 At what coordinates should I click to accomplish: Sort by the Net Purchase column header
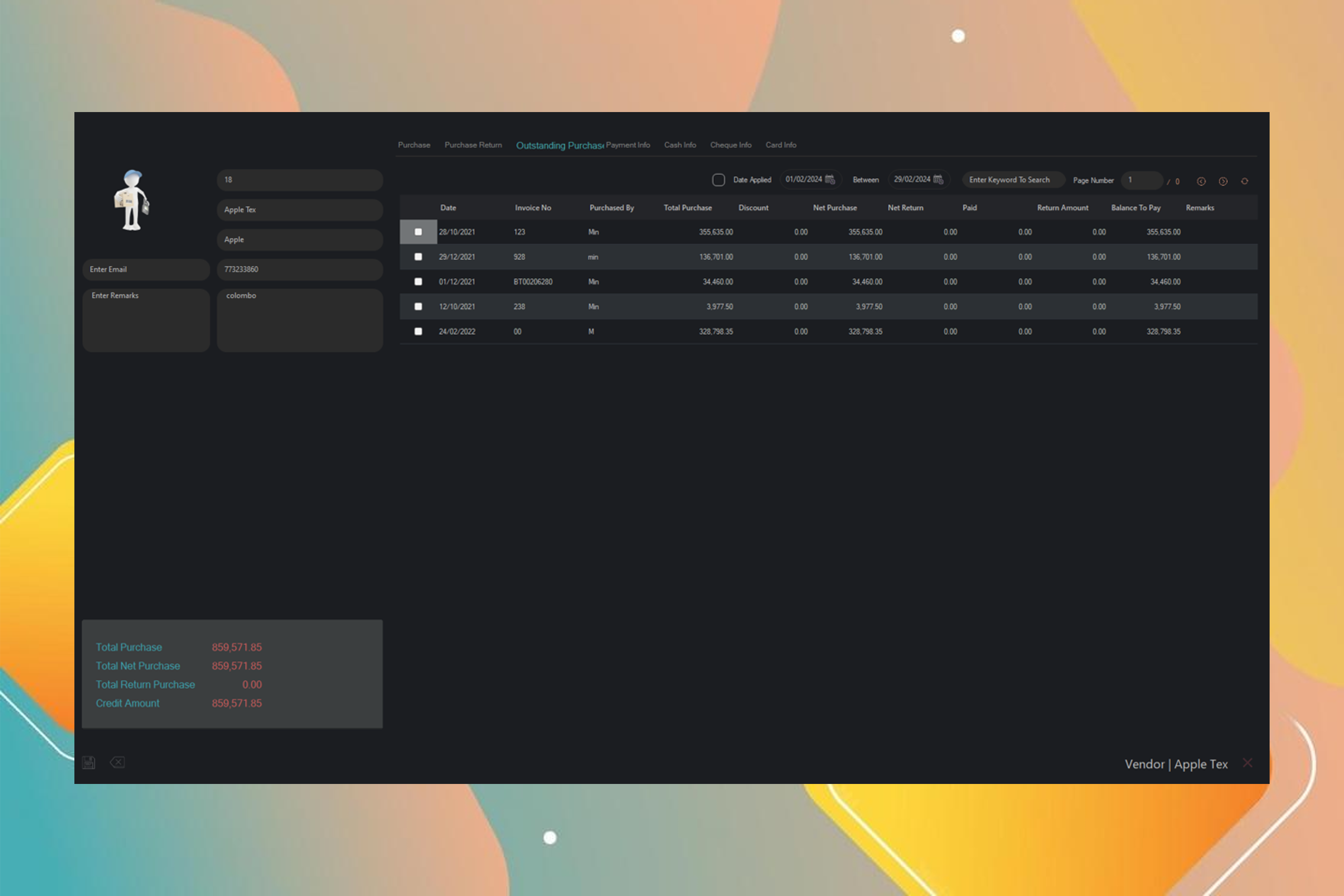(x=835, y=208)
